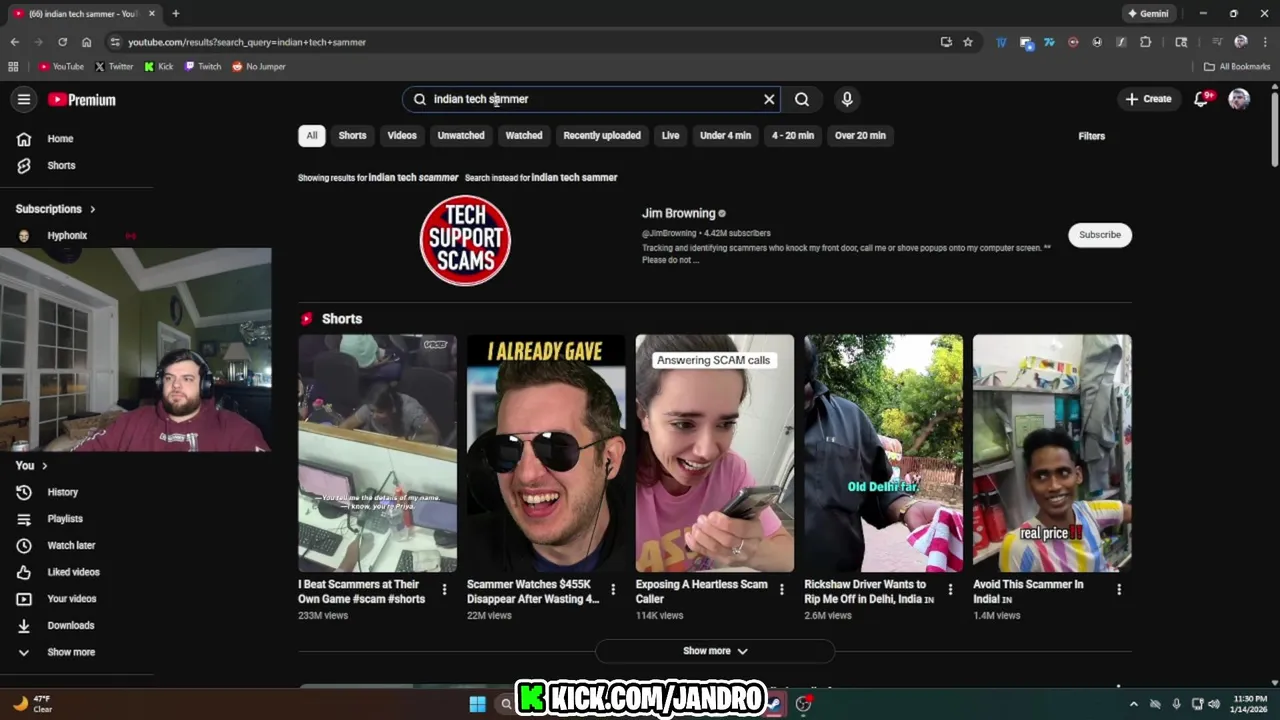Open the All Bookmarks folder

1237,67
